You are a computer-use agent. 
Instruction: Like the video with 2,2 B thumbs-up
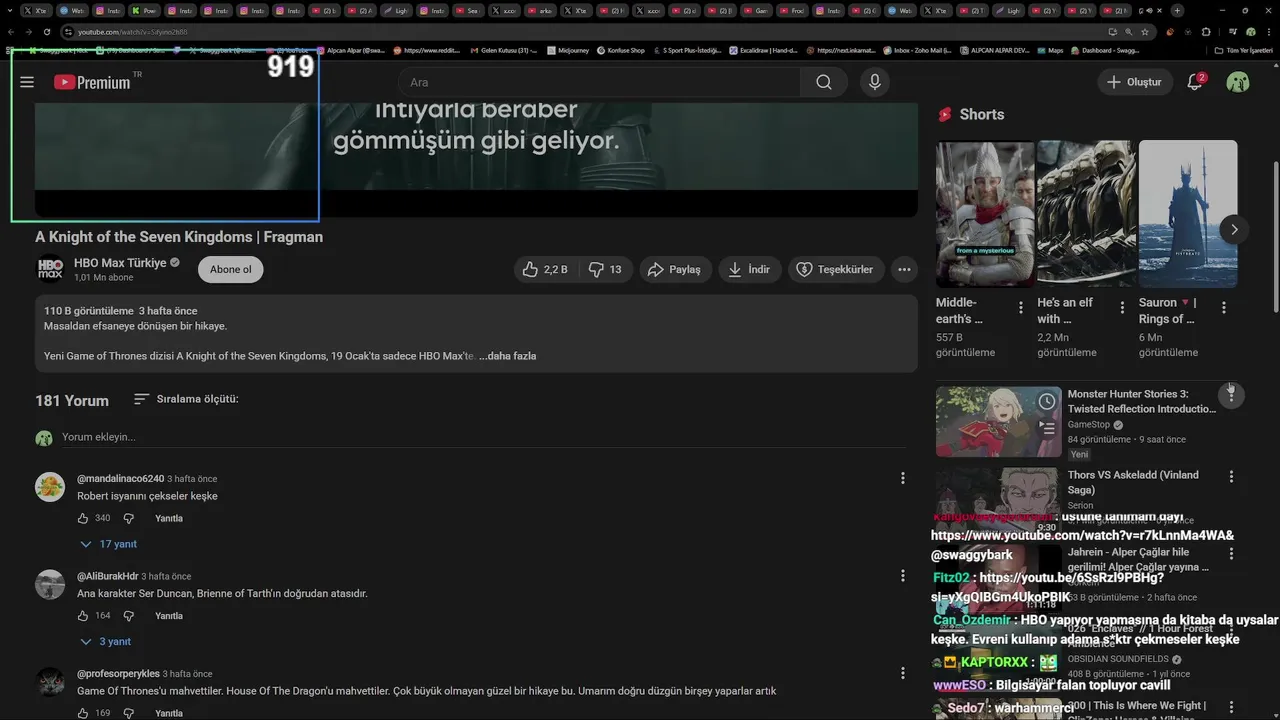[x=546, y=269]
